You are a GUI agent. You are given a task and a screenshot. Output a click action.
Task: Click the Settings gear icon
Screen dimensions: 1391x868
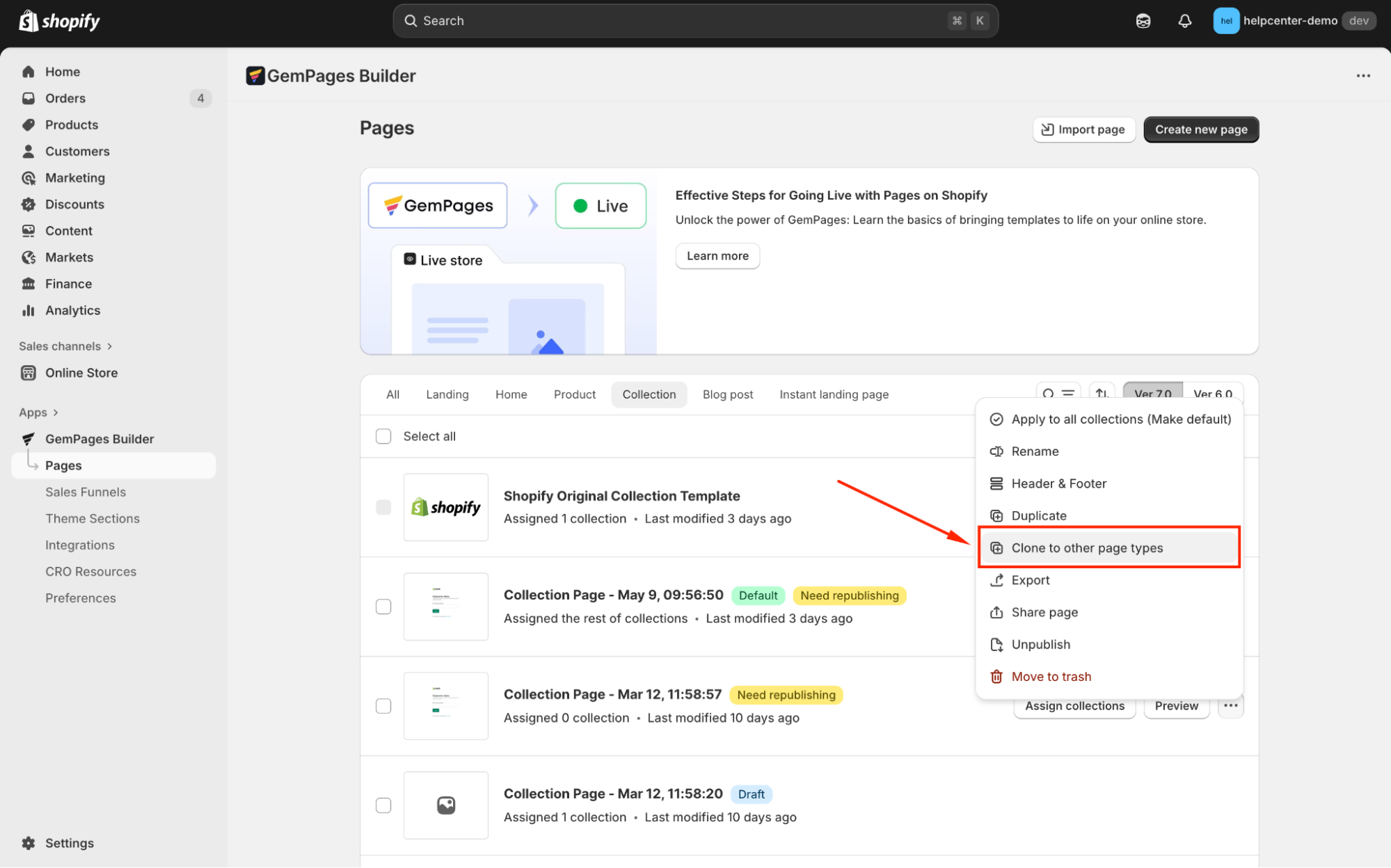point(29,843)
